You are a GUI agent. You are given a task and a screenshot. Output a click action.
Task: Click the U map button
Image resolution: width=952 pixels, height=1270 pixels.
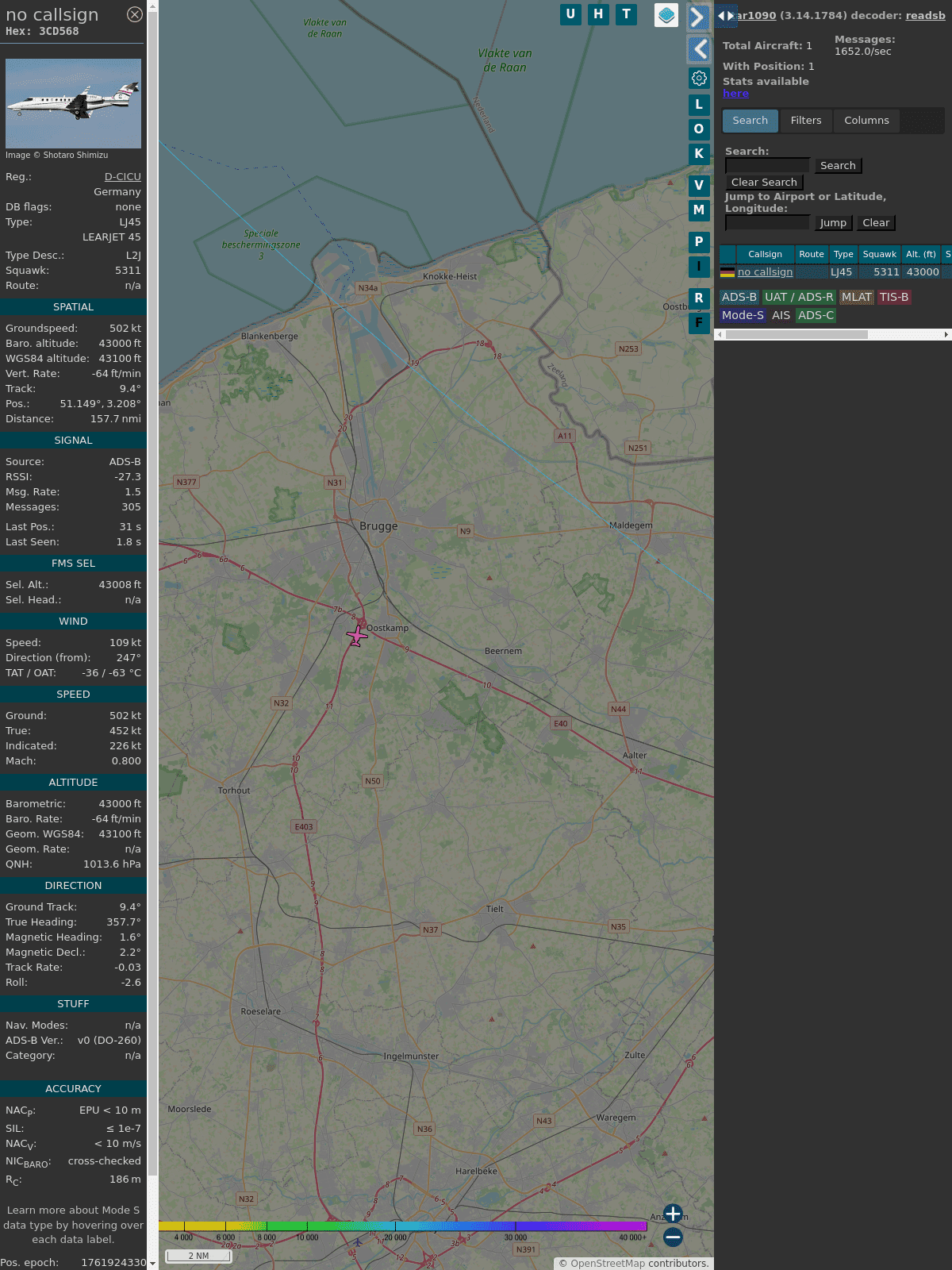[570, 14]
